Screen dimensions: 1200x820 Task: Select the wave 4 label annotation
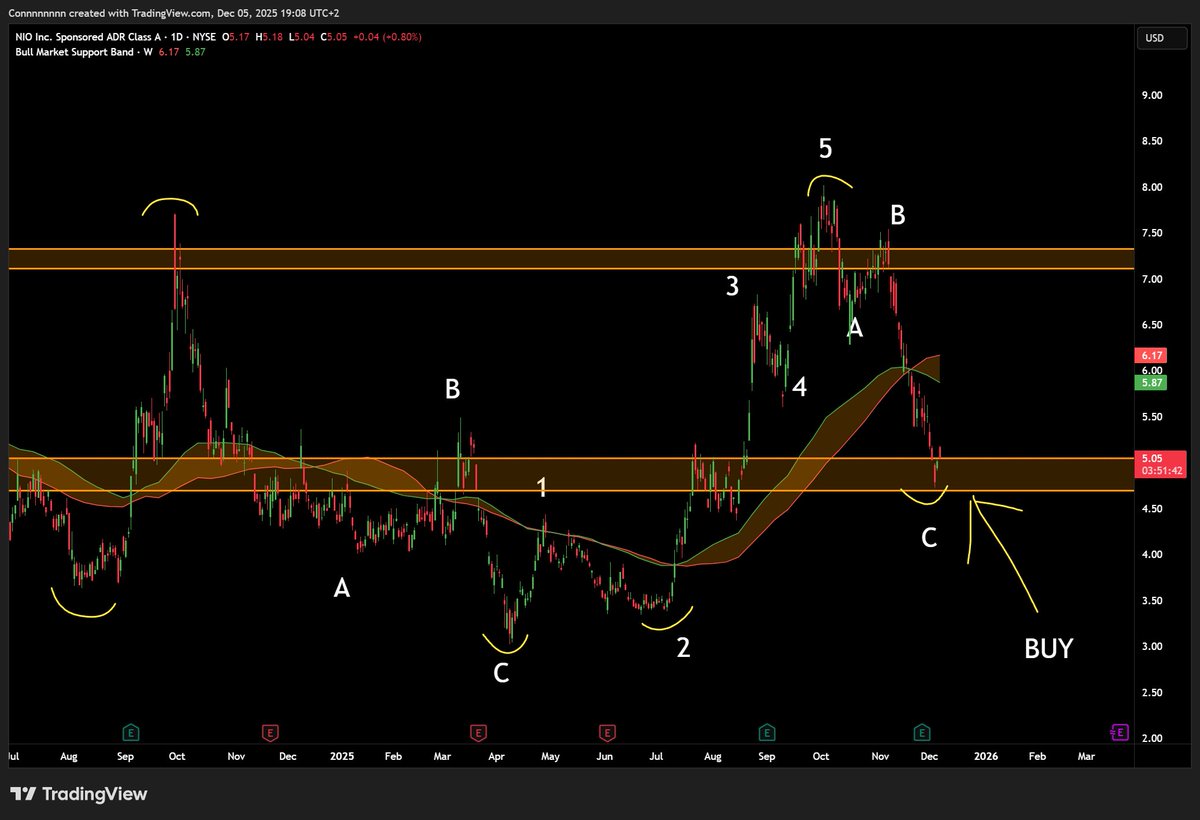(800, 388)
